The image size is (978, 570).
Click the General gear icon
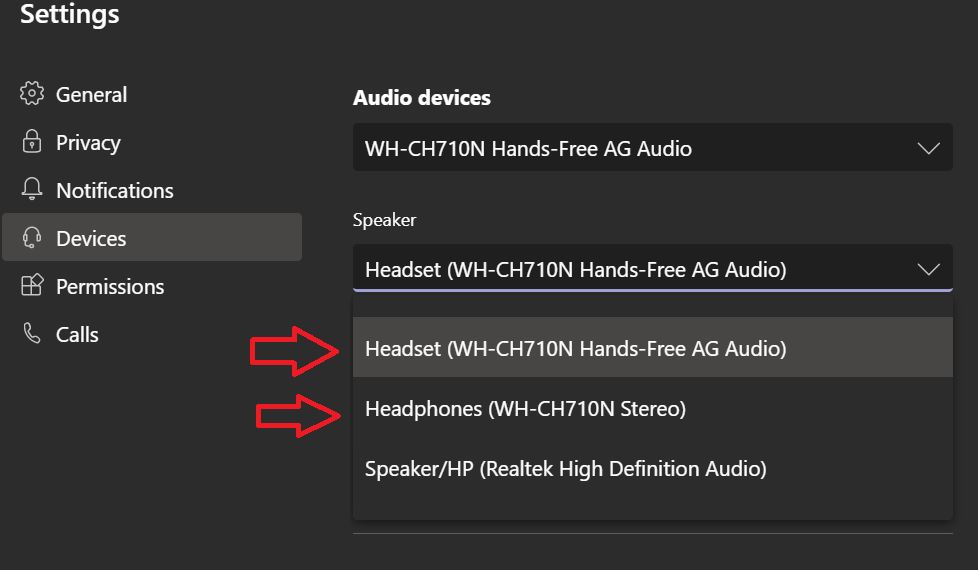click(32, 94)
